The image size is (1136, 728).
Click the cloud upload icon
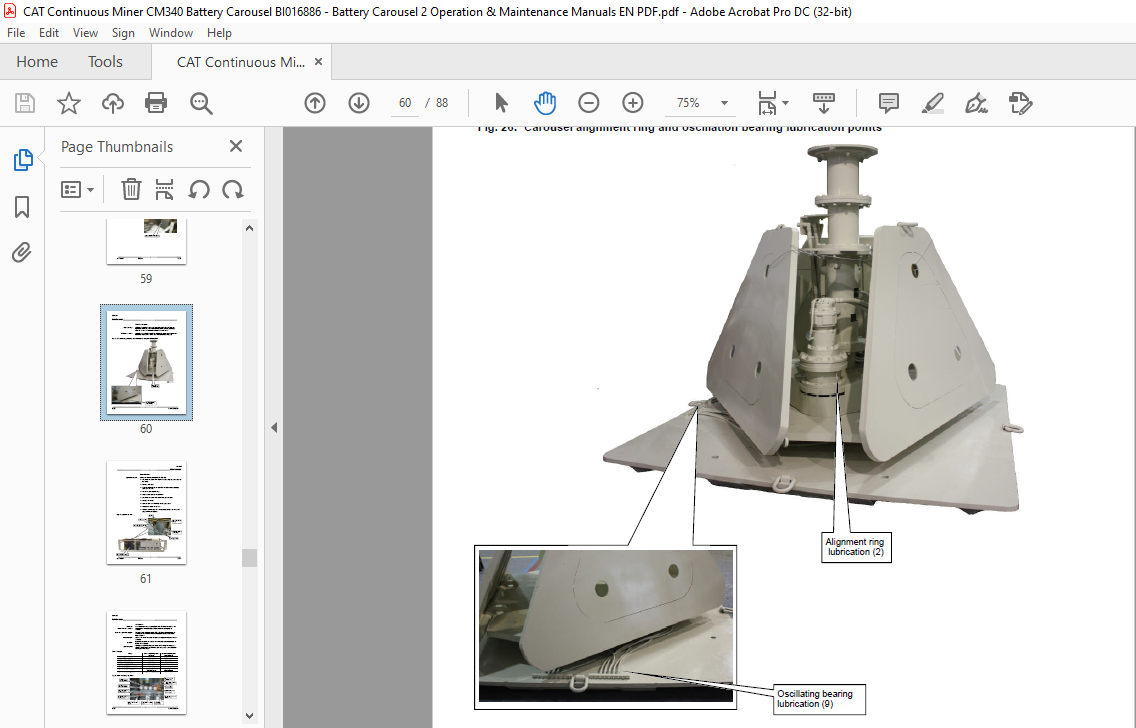[112, 103]
